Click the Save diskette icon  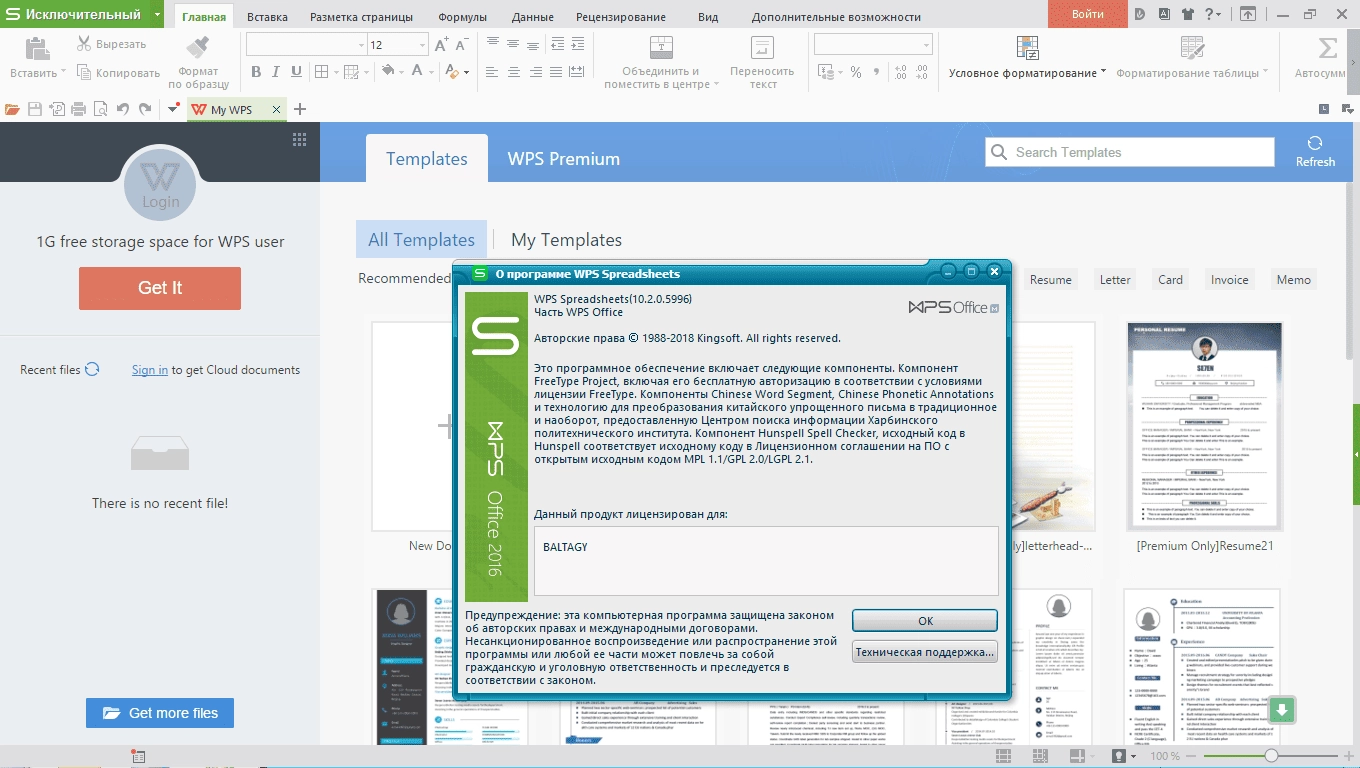[x=35, y=109]
